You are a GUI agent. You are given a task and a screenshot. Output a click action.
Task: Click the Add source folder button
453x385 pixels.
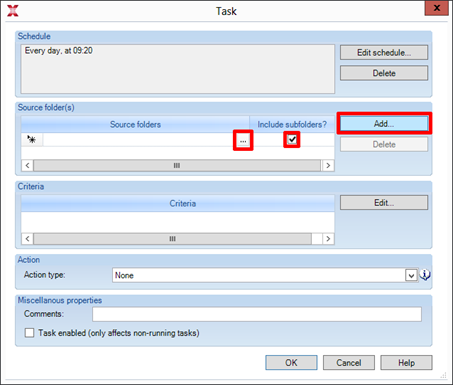[x=384, y=124]
